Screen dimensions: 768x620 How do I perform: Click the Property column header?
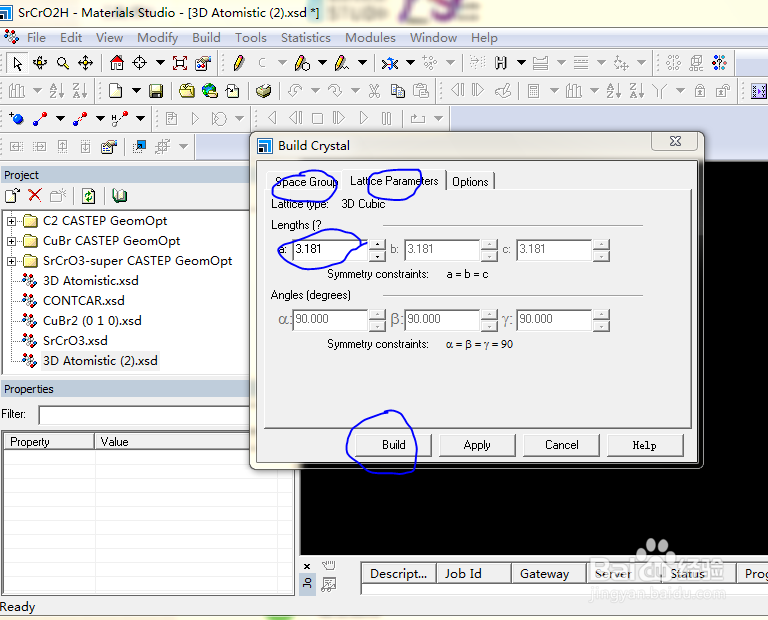coord(49,442)
